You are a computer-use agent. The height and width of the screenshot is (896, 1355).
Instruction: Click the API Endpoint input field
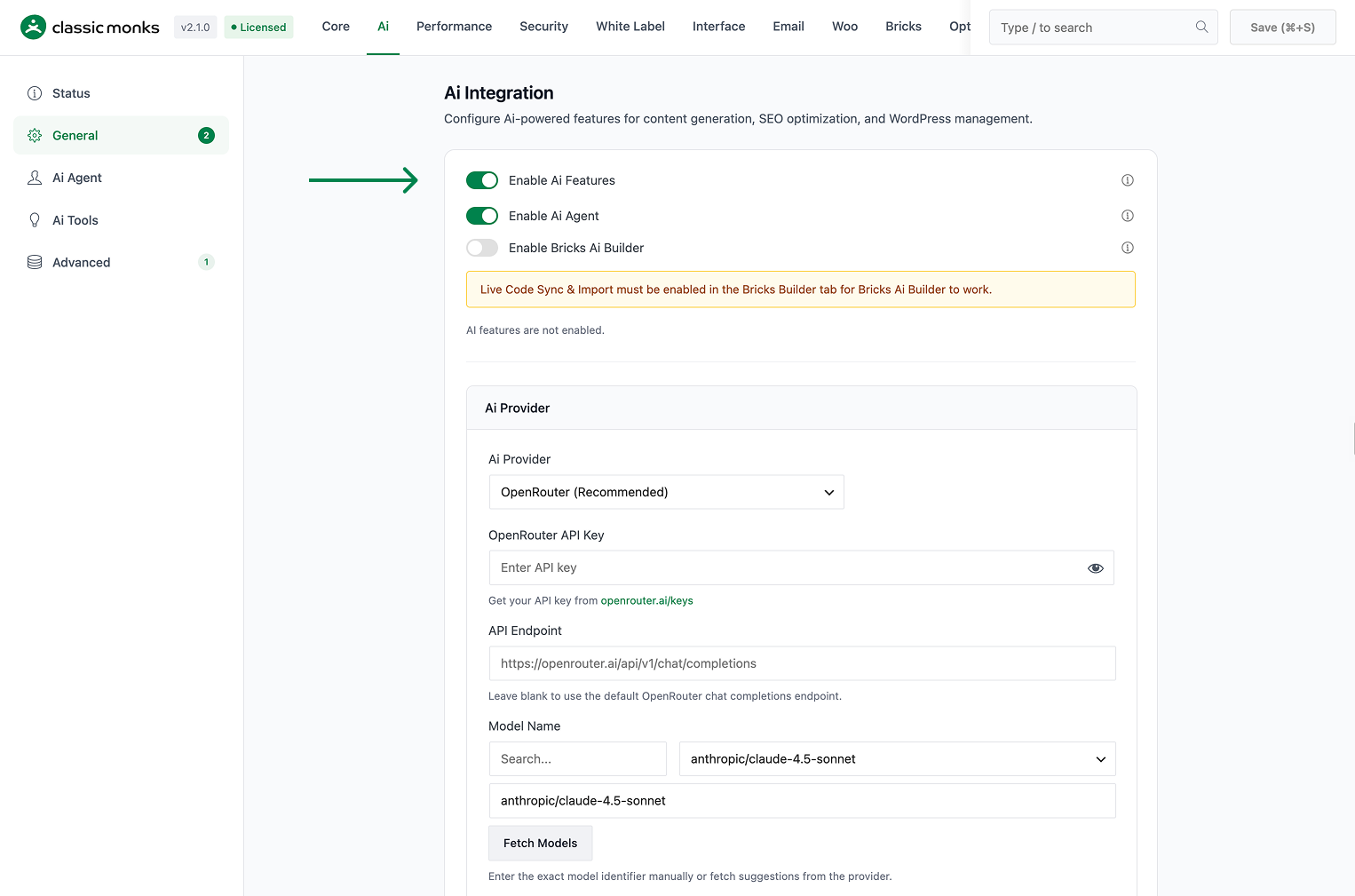802,663
